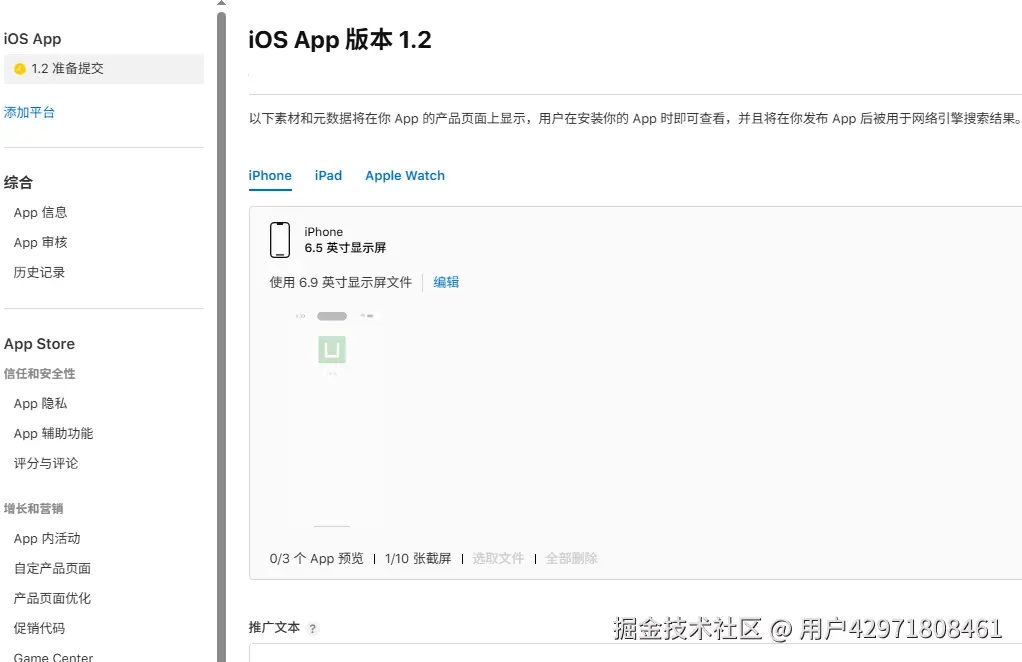This screenshot has width=1022, height=662.
Task: Click the 使用 6.9 英寸显示屏文件 text
Action: point(341,282)
